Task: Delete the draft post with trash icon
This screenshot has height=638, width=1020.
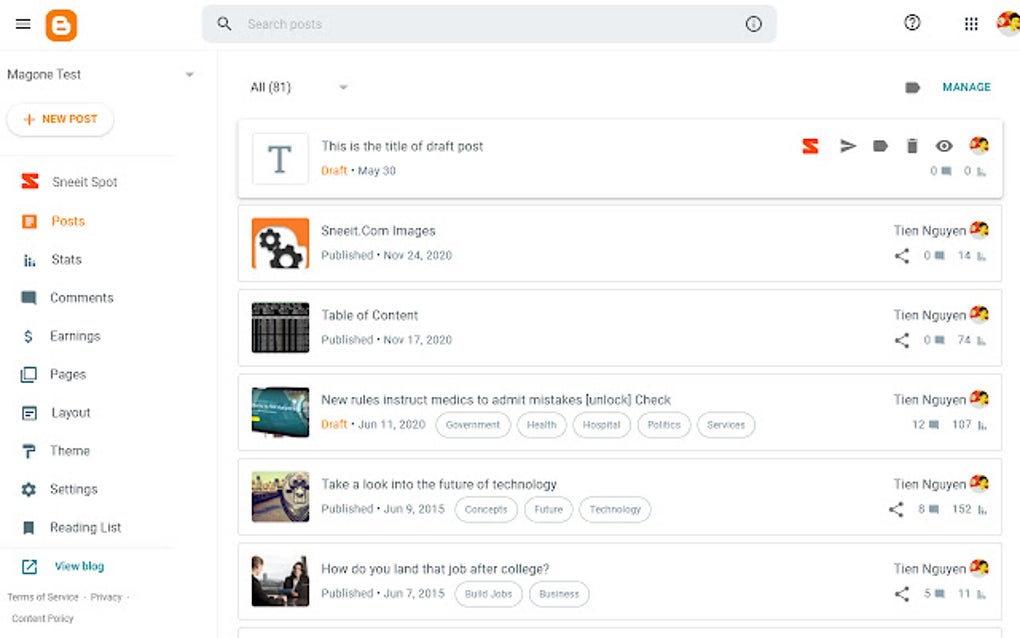Action: 912,146
